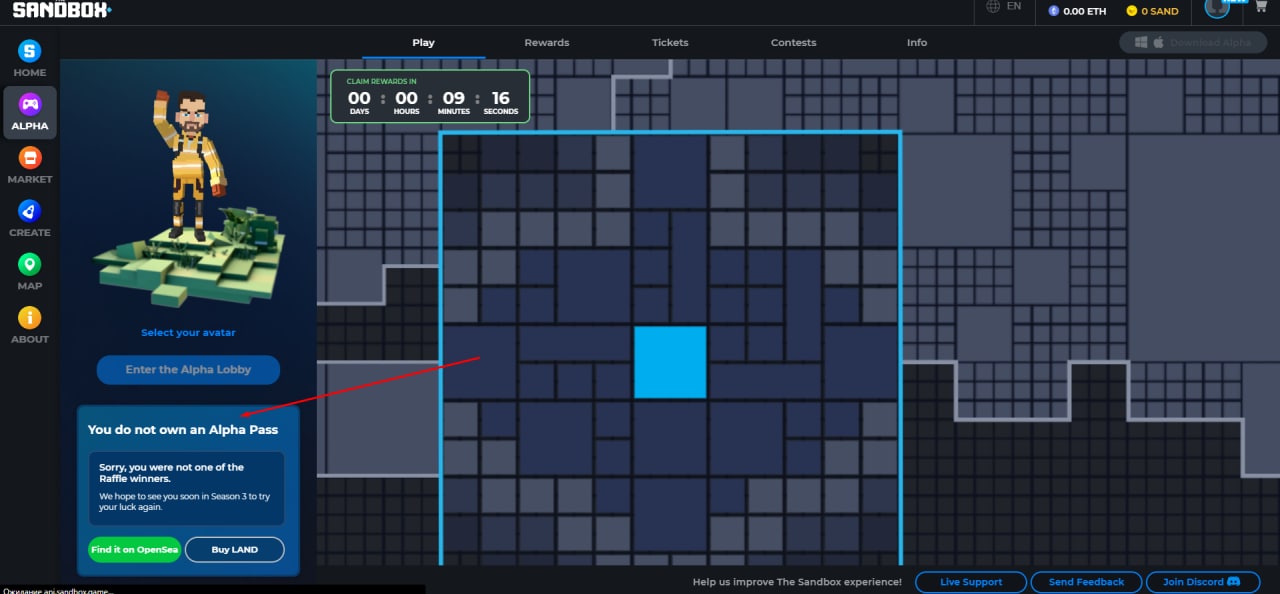Click The Sandbox logo

(x=62, y=9)
